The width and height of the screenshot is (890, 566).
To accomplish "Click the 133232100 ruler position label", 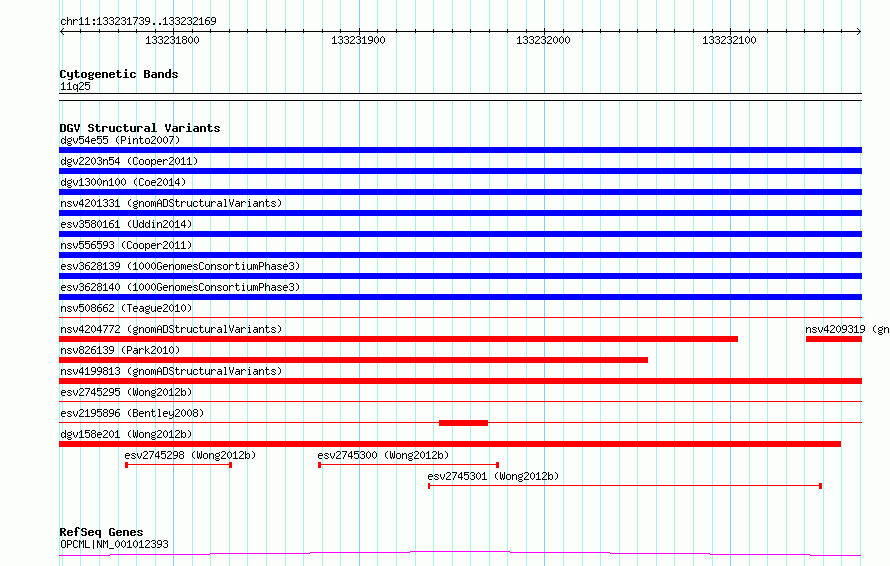I will [x=729, y=40].
